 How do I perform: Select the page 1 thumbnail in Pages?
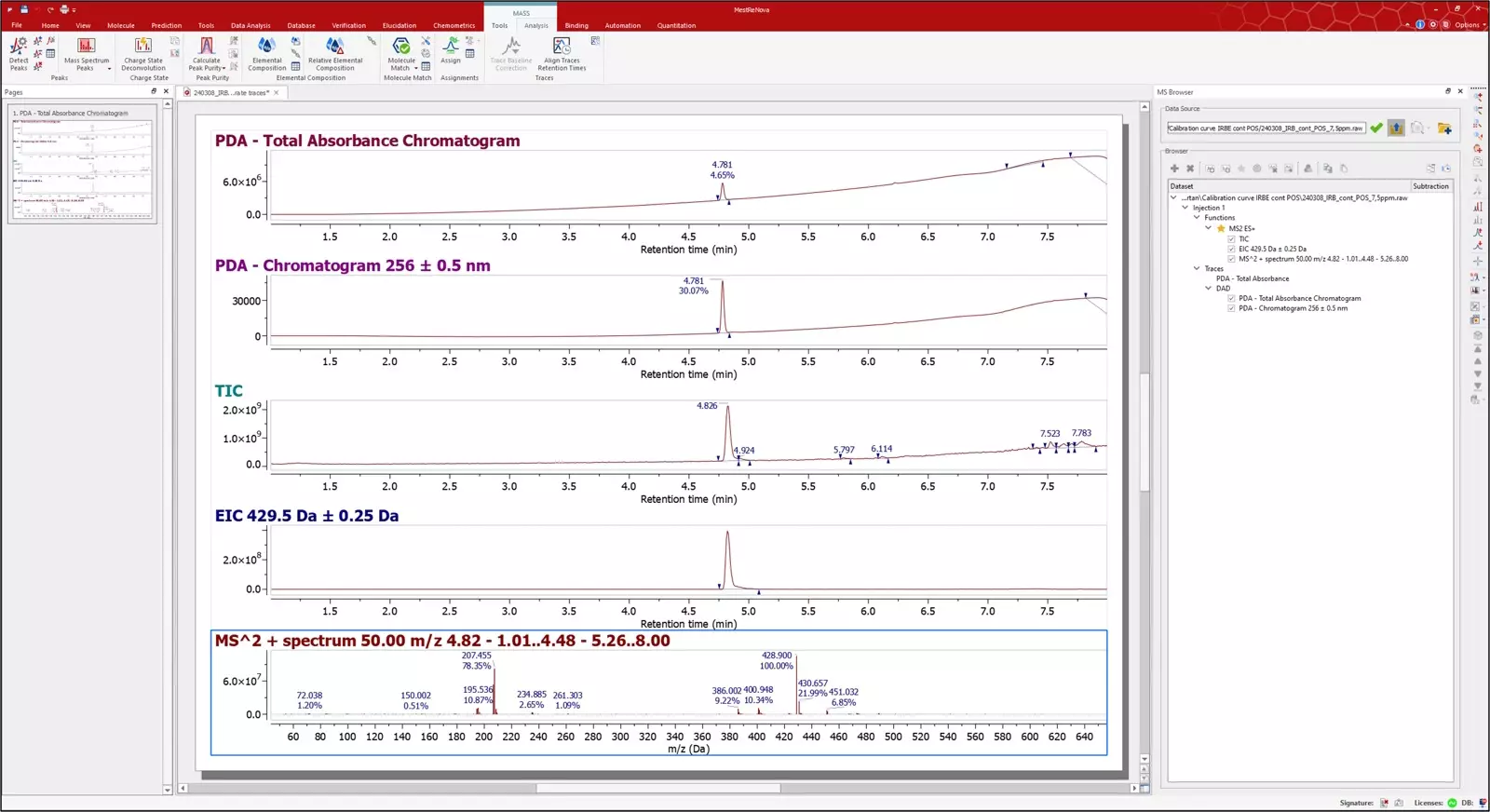tap(82, 164)
